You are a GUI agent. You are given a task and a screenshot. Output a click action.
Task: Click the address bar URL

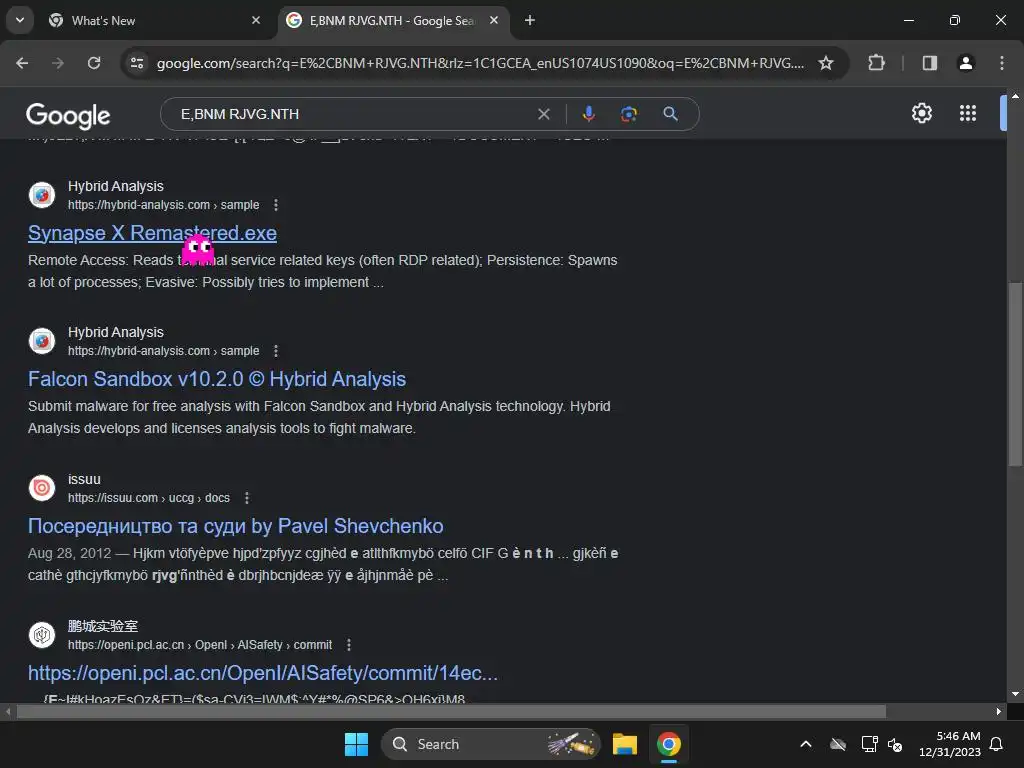pyautogui.click(x=480, y=63)
